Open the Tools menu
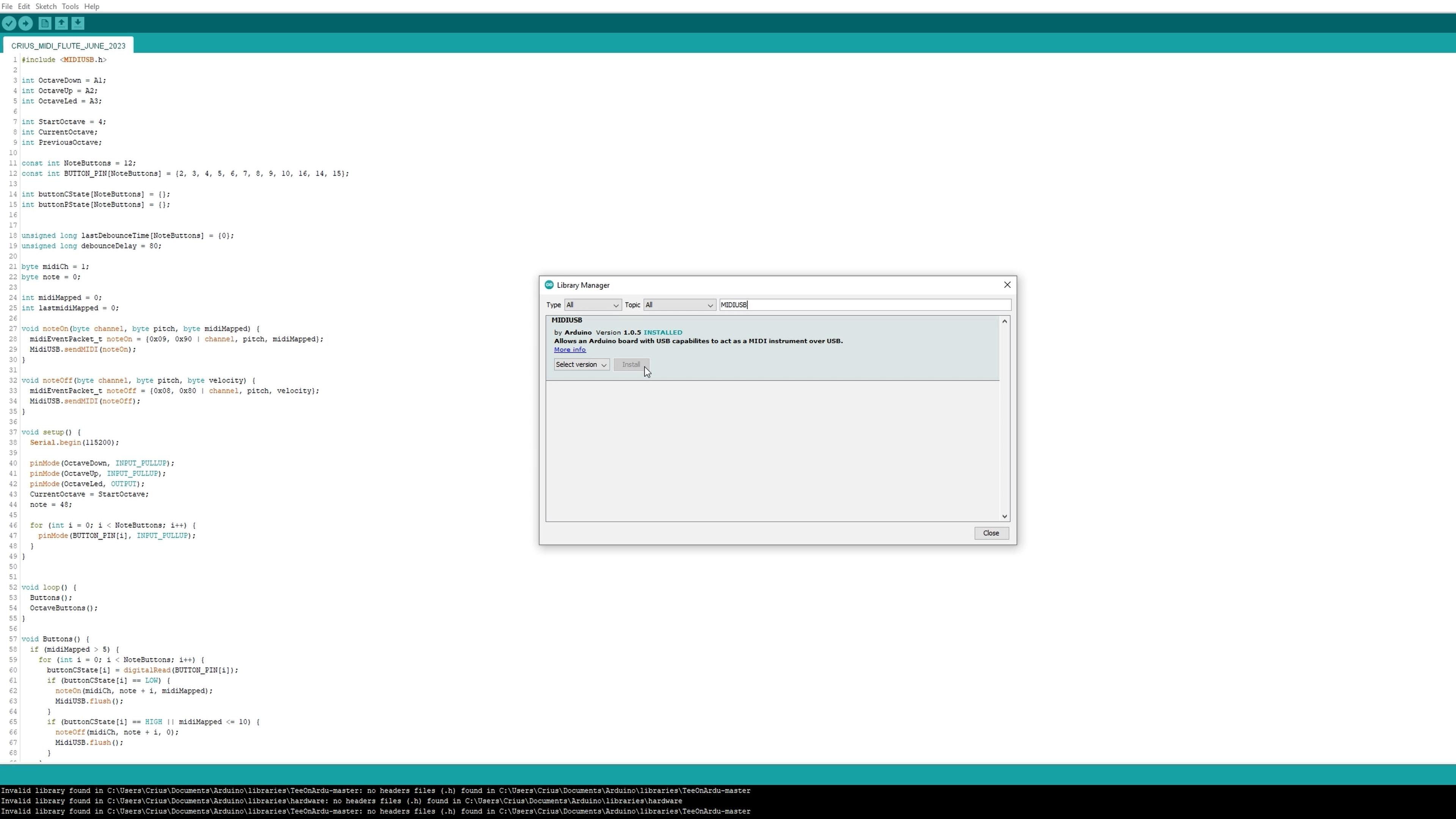The width and height of the screenshot is (1456, 819). 70,6
